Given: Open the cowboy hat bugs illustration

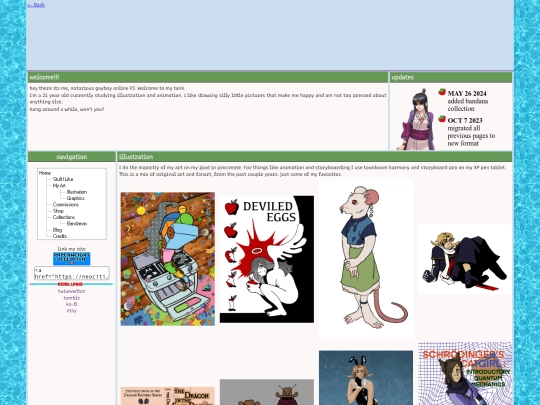Looking at the screenshot, I should (x=267, y=392).
